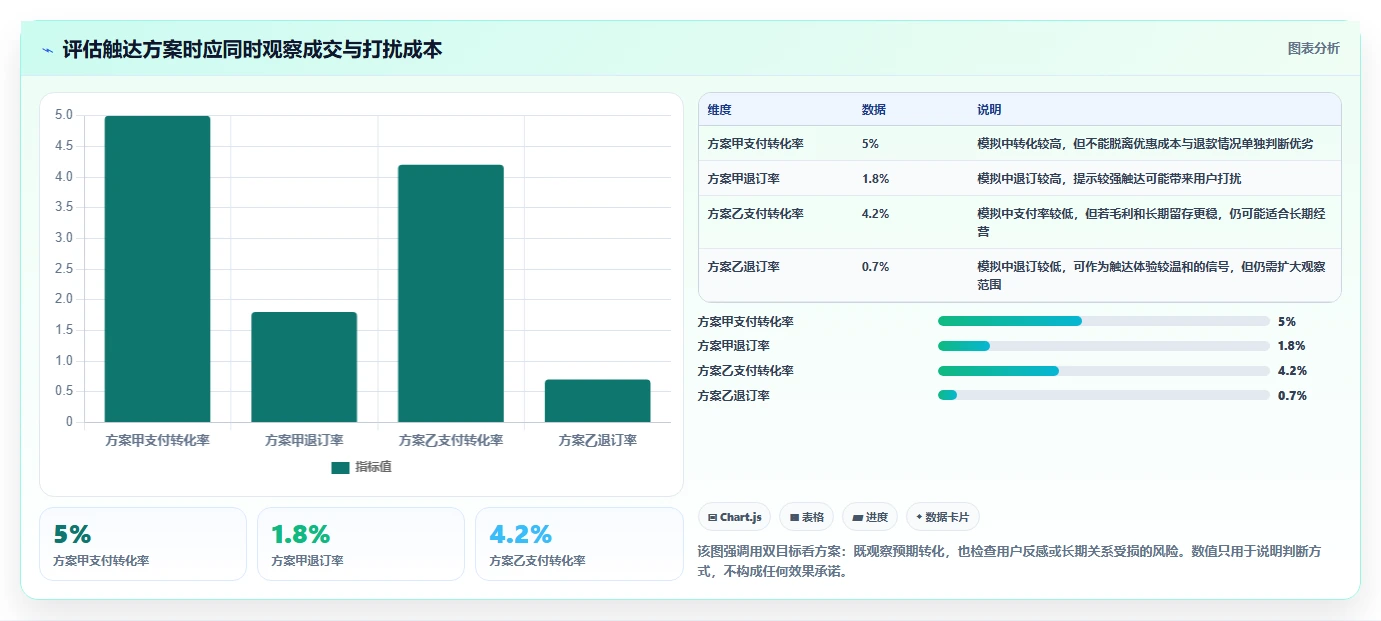Click the 方案甲支付转化率 x-axis label

coord(157,440)
